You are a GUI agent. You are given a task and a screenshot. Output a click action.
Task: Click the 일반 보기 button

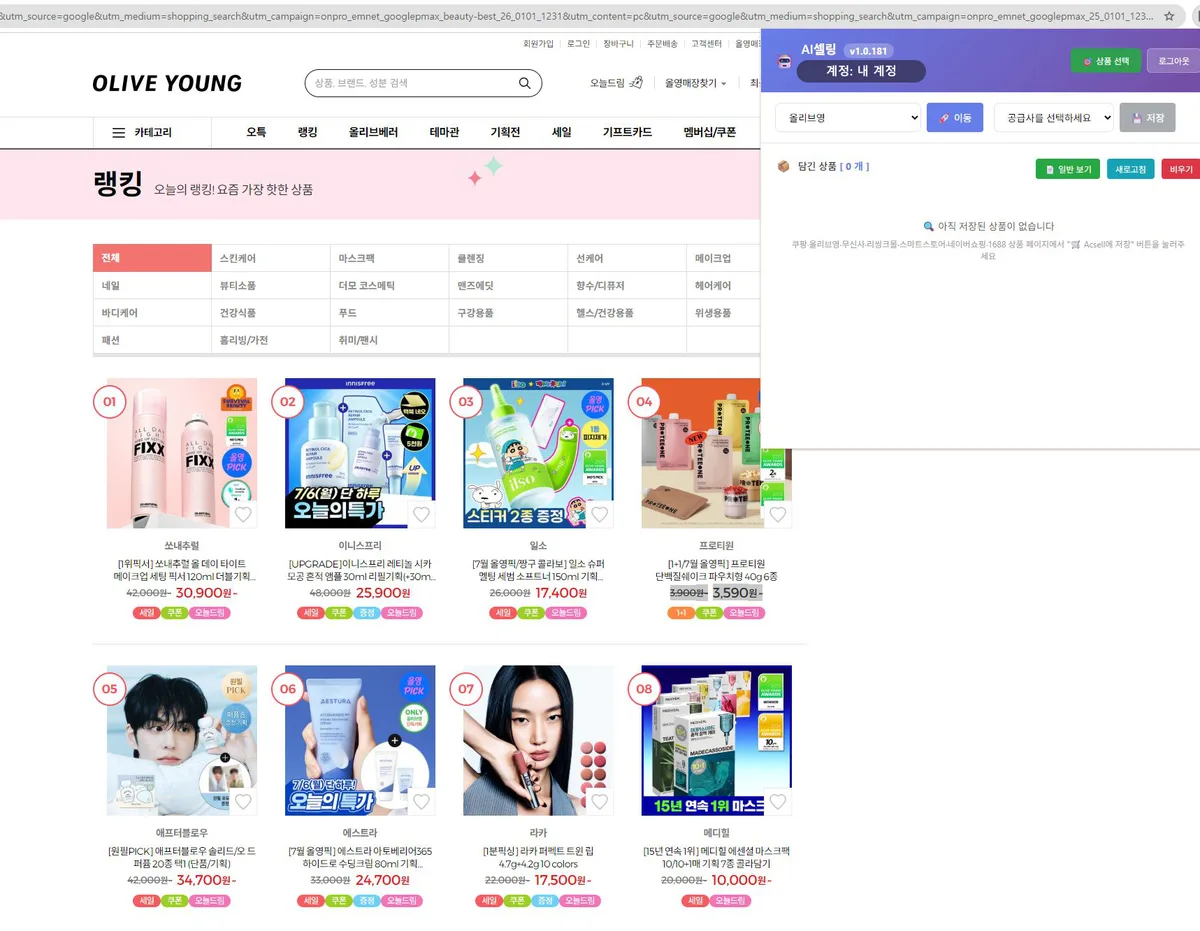[1067, 169]
